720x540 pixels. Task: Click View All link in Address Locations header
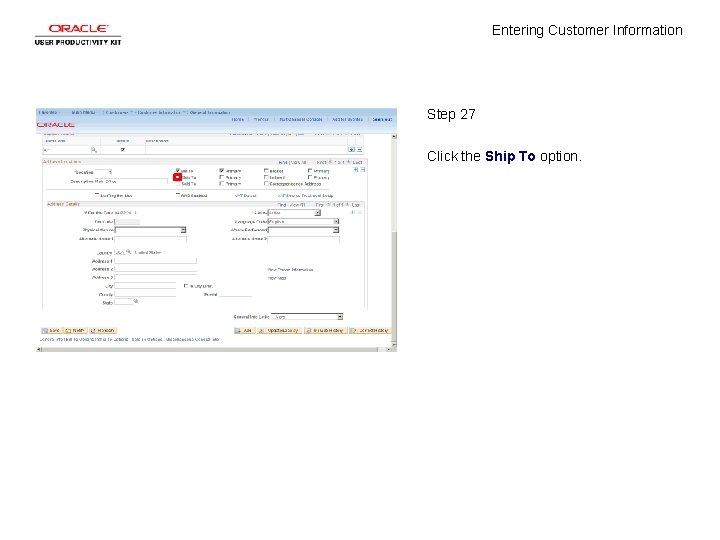coord(298,162)
